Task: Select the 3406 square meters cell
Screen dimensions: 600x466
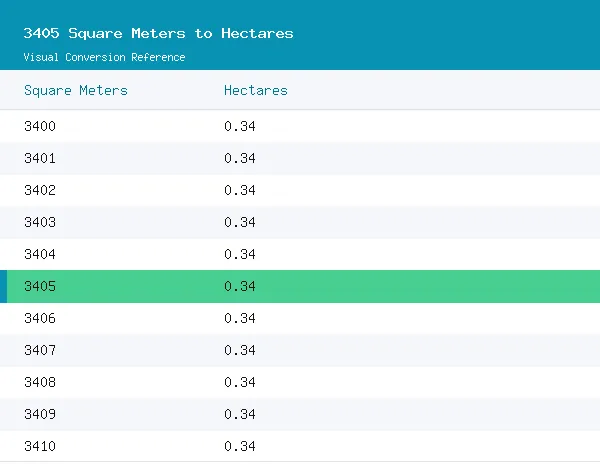Action: [x=40, y=318]
